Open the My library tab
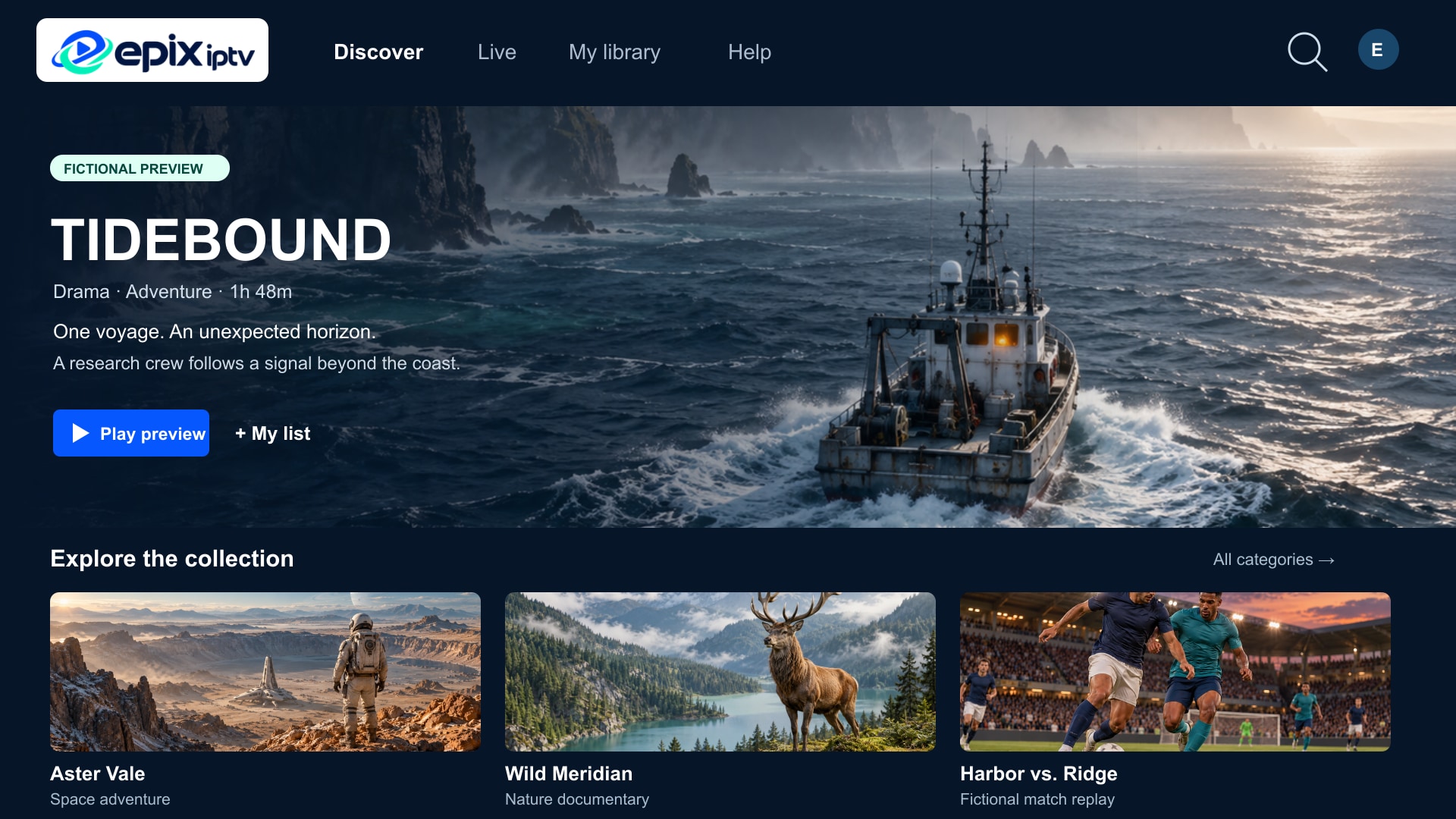 click(614, 52)
